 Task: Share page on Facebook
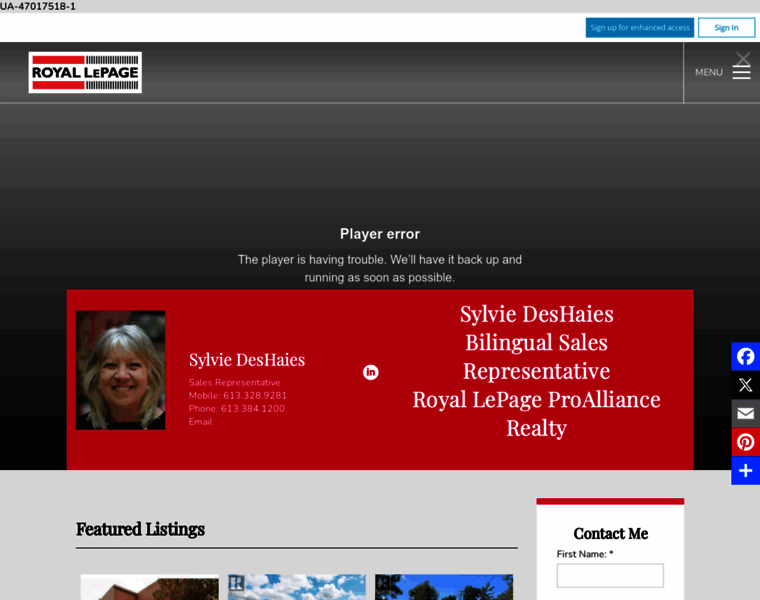[745, 357]
